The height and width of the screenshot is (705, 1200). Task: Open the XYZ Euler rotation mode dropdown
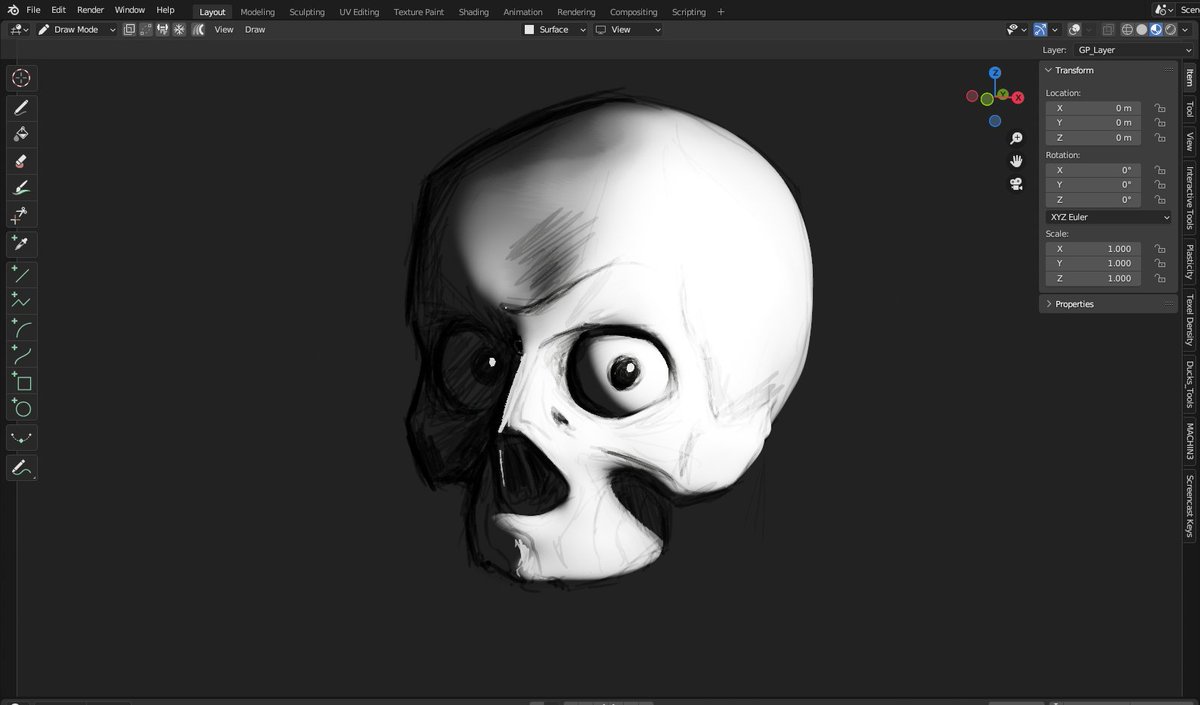pyautogui.click(x=1108, y=217)
